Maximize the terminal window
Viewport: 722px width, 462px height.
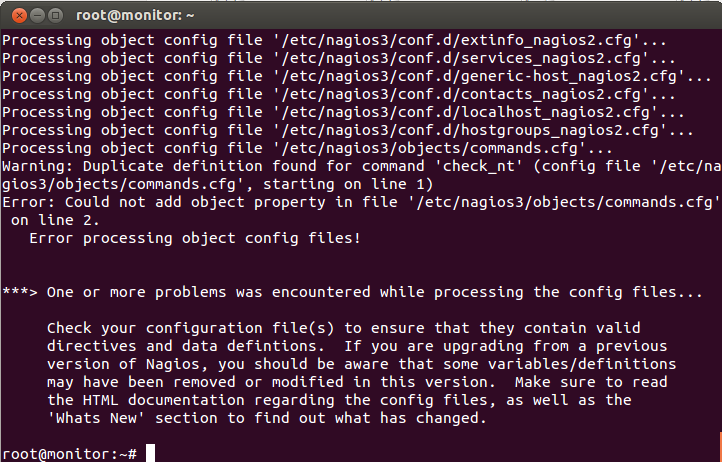click(x=53, y=15)
